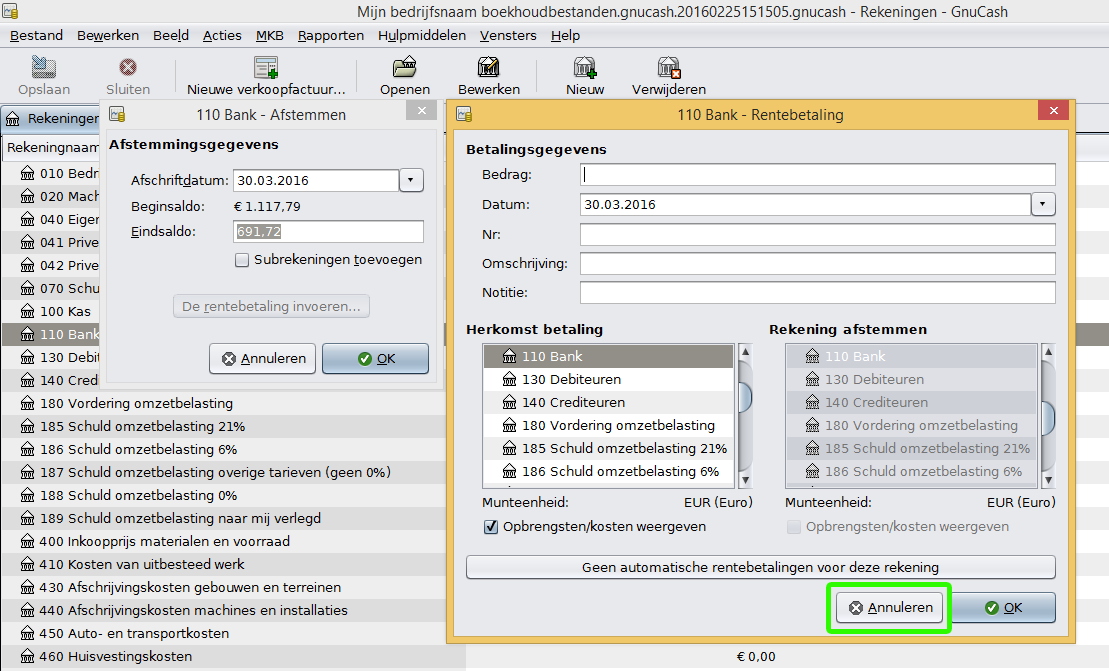The width and height of the screenshot is (1109, 671).
Task: Create new invoice via Nieuwe verkoopfactuur icon
Action: pyautogui.click(x=266, y=67)
